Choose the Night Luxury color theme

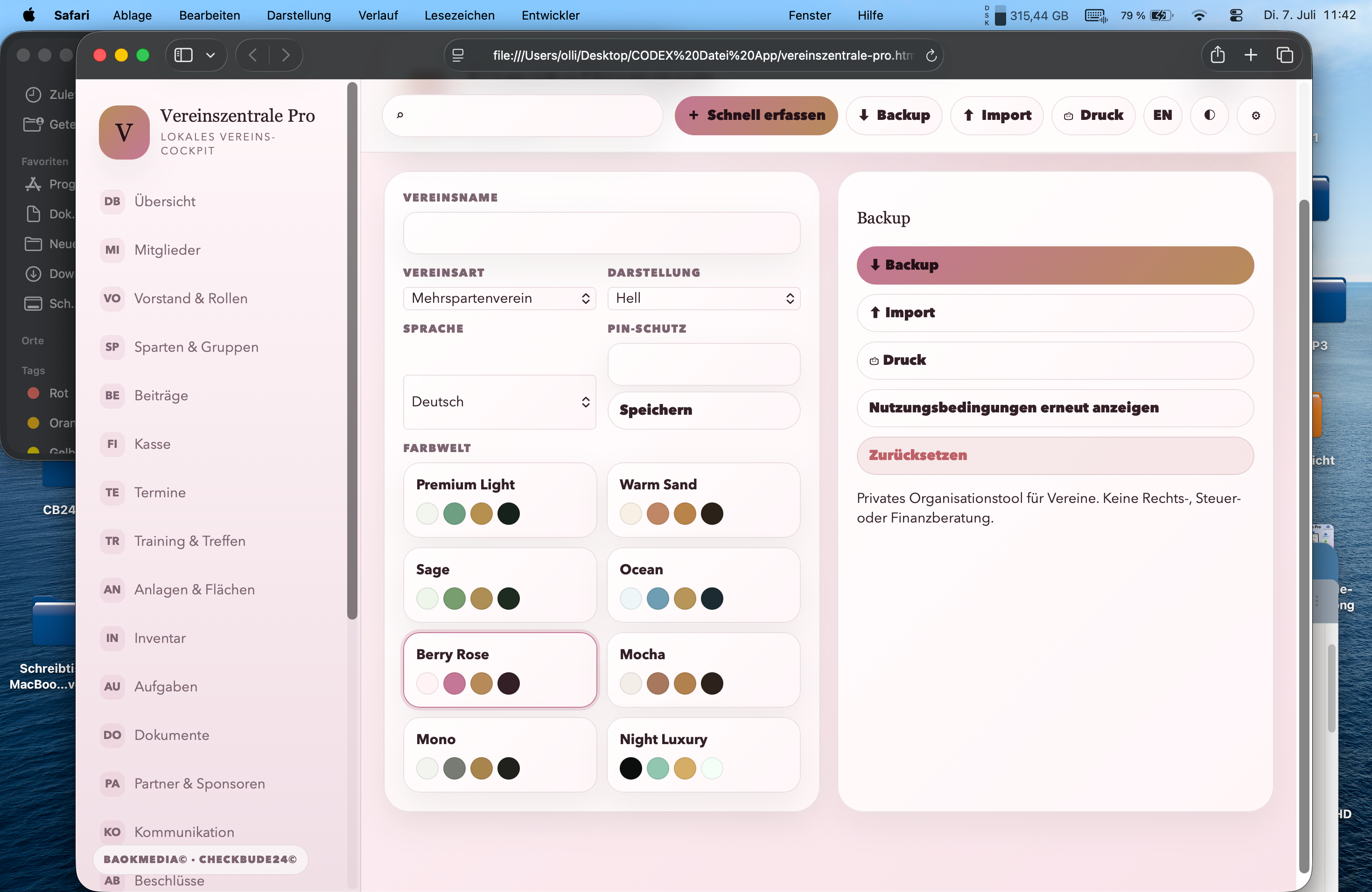coord(704,754)
